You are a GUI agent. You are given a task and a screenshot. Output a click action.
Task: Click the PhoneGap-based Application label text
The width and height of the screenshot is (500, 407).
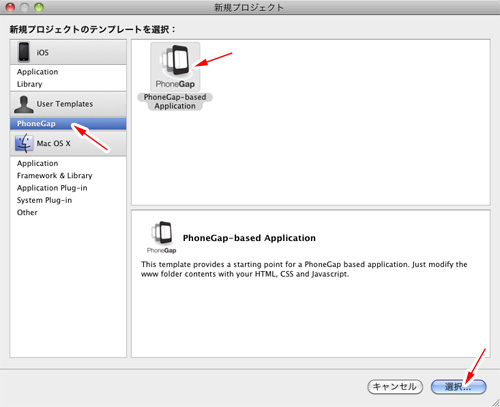click(x=175, y=102)
